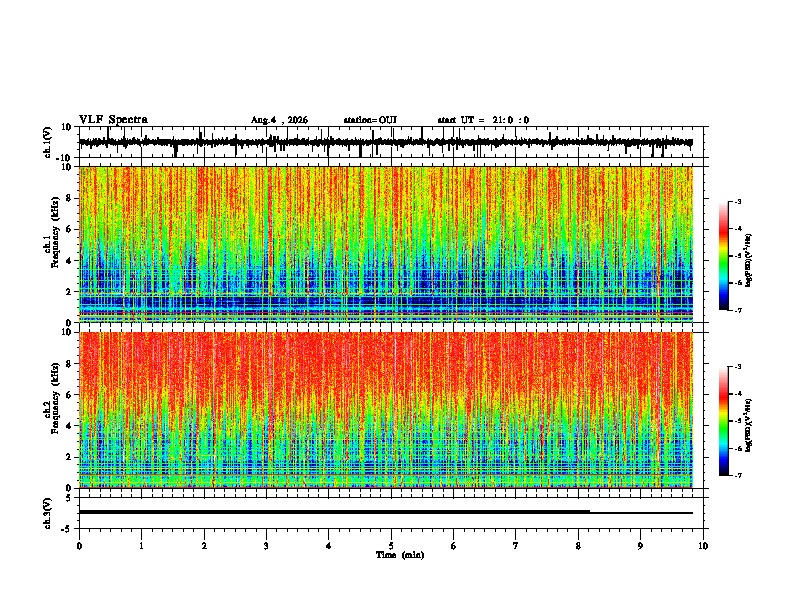Click the "-3" label on ch.2 colorbar

tap(738, 367)
